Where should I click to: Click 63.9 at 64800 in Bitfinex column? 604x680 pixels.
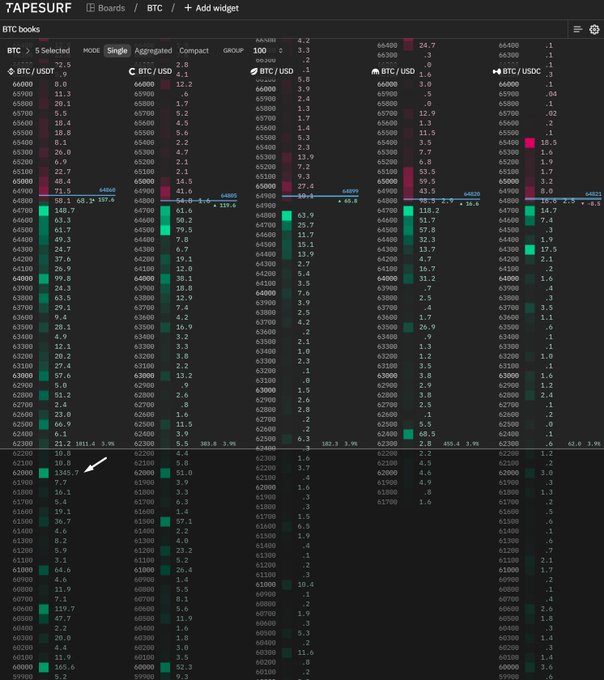click(305, 216)
